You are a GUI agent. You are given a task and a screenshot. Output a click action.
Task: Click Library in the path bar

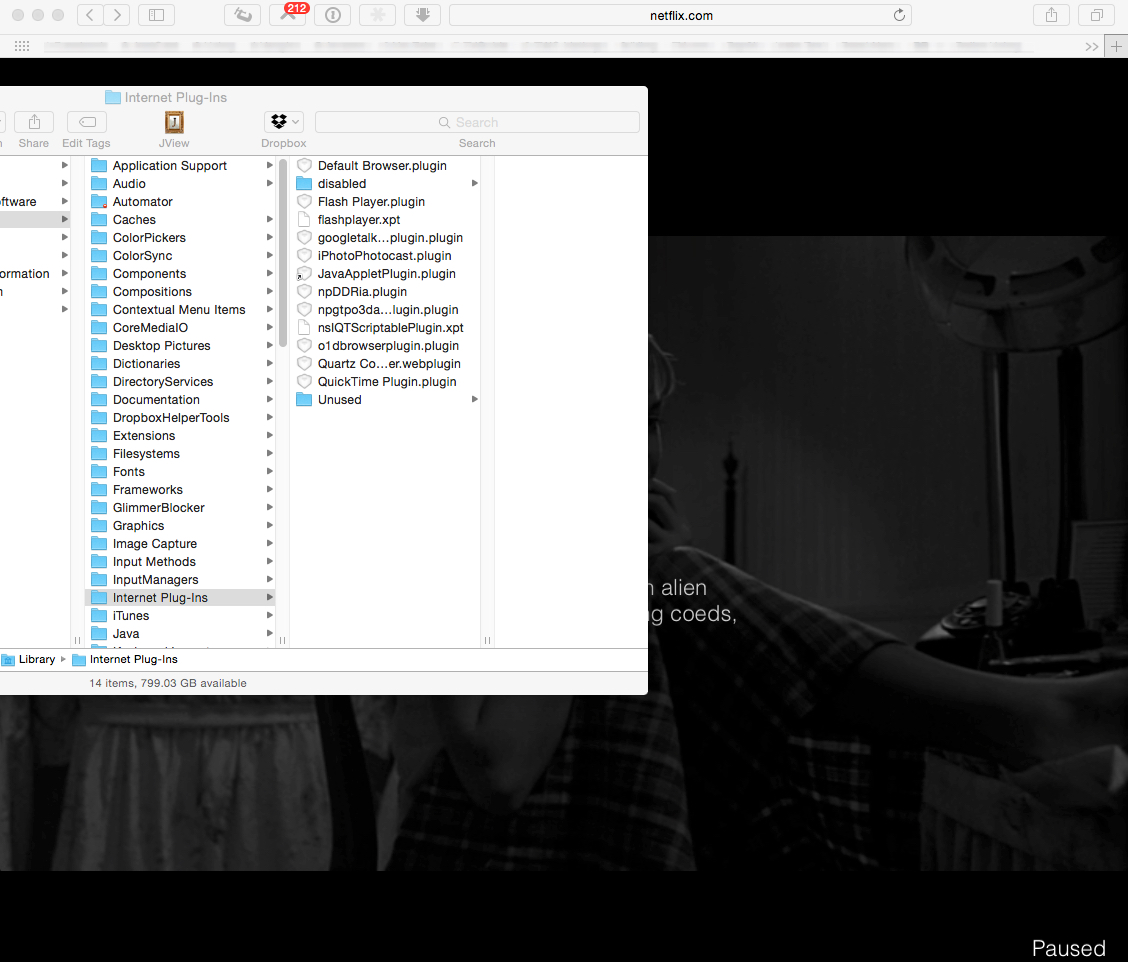tap(37, 659)
